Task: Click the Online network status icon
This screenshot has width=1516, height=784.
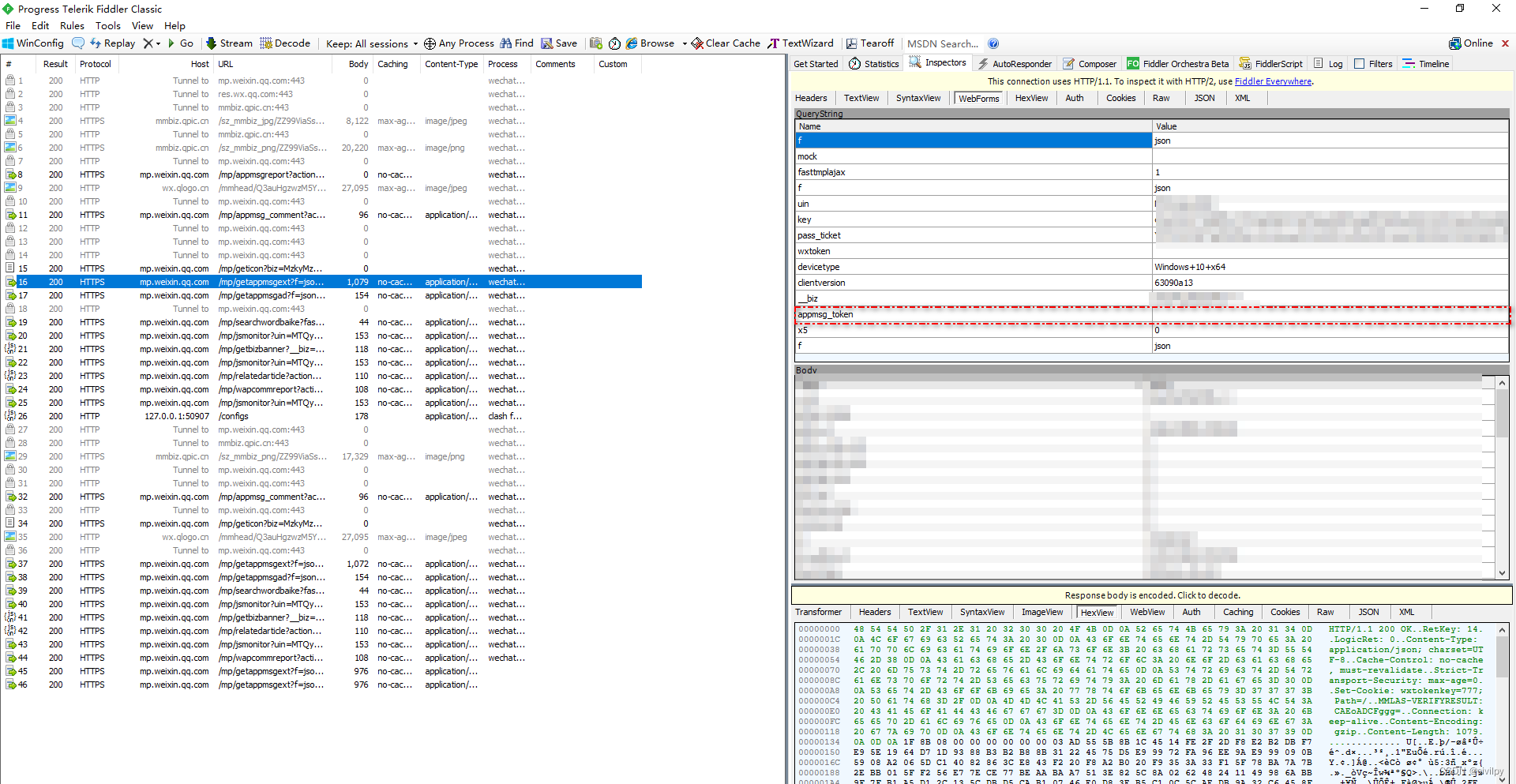Action: coord(1454,43)
